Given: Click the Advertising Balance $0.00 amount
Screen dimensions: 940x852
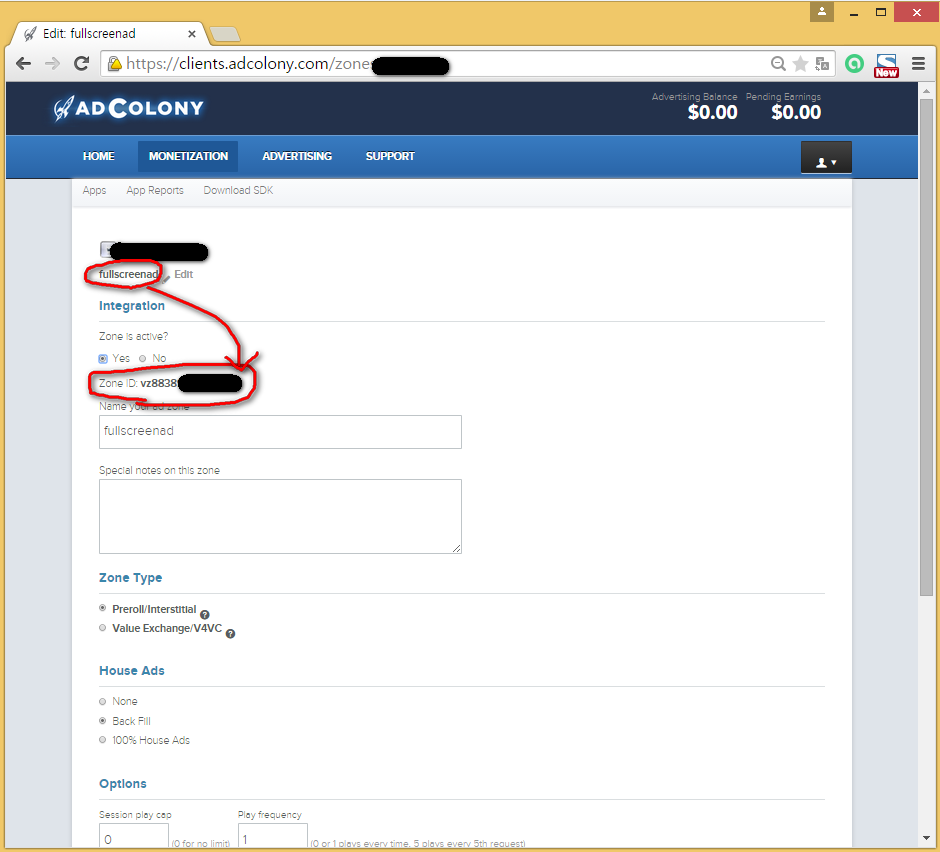Looking at the screenshot, I should coord(712,112).
